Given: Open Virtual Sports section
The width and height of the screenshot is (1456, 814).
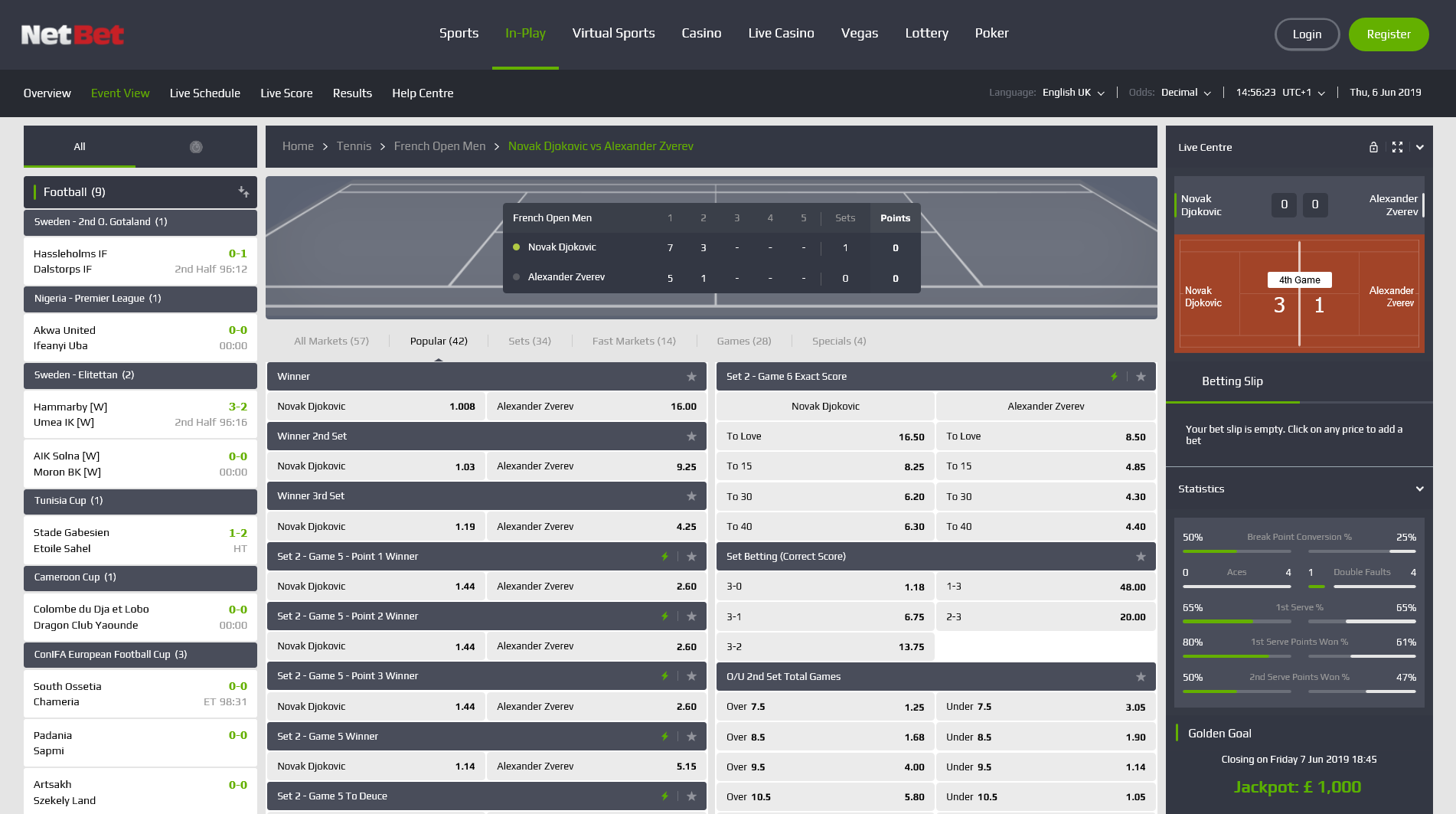Looking at the screenshot, I should 613,34.
